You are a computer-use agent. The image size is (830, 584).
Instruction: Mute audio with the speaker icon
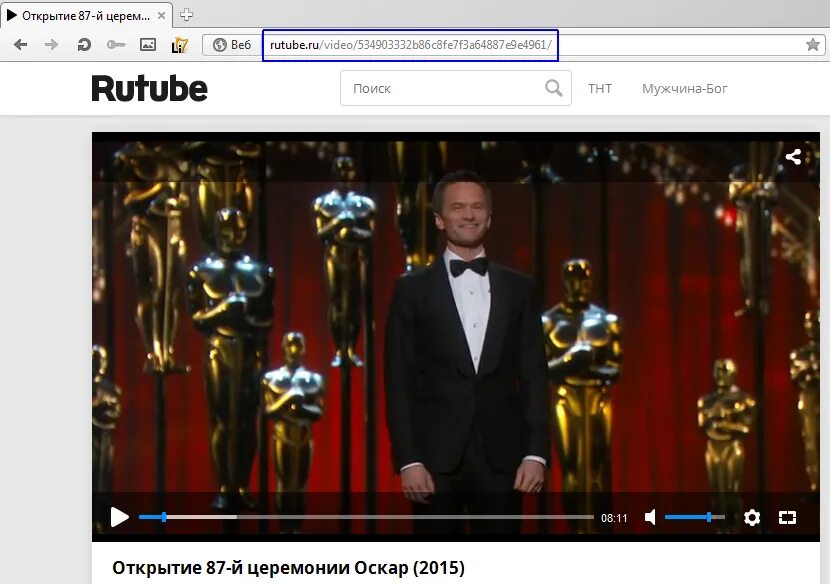pos(650,517)
